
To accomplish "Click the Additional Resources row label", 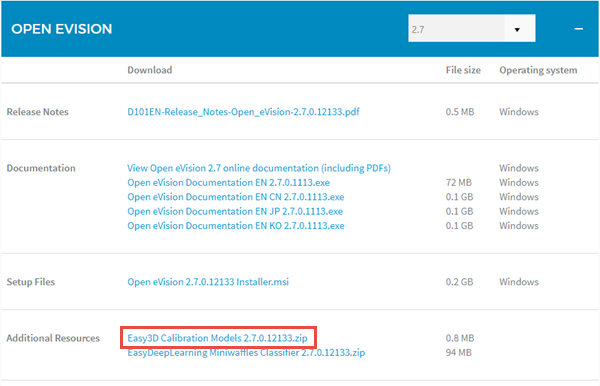I will click(53, 338).
